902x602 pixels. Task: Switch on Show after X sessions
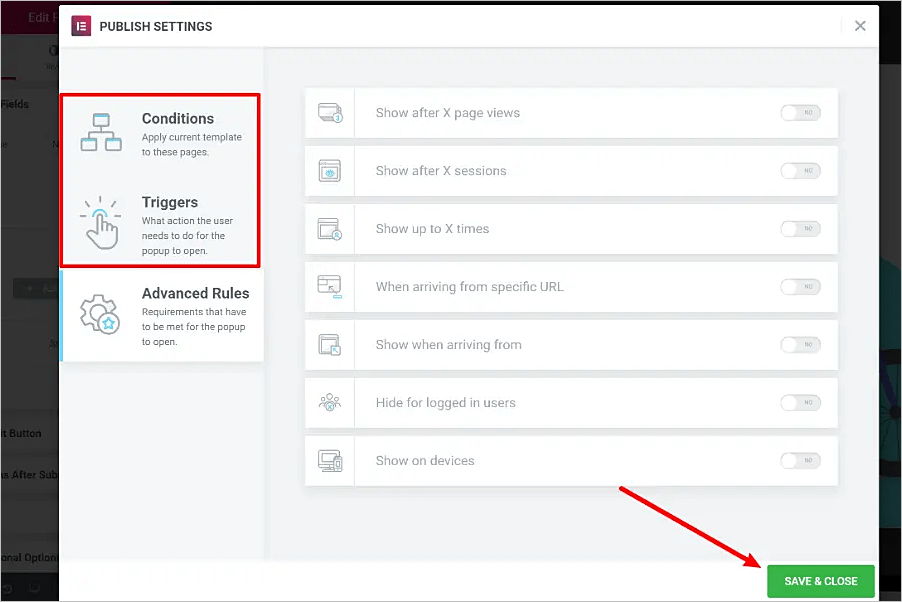[800, 171]
